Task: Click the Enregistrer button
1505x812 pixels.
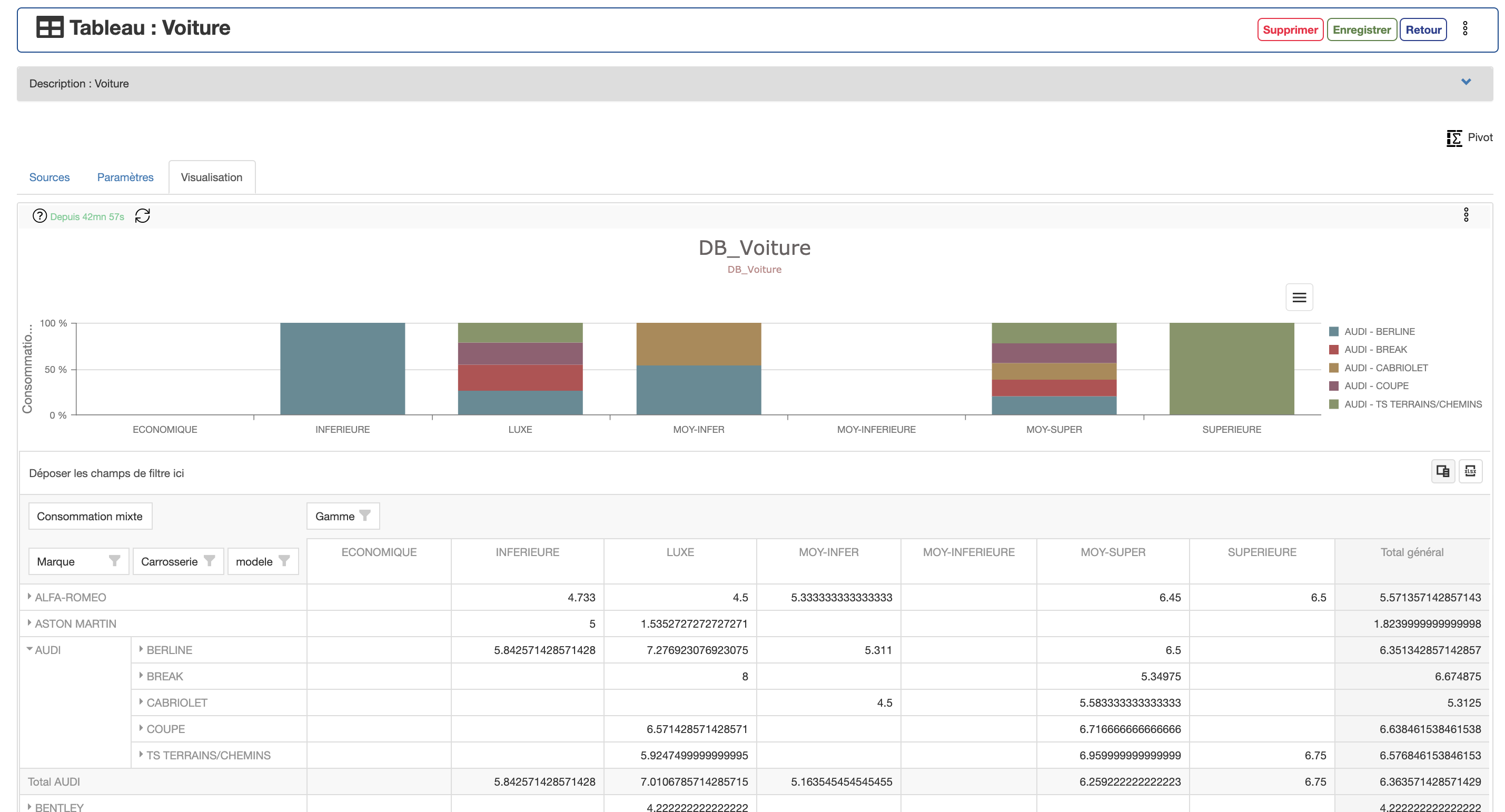Action: (x=1361, y=30)
